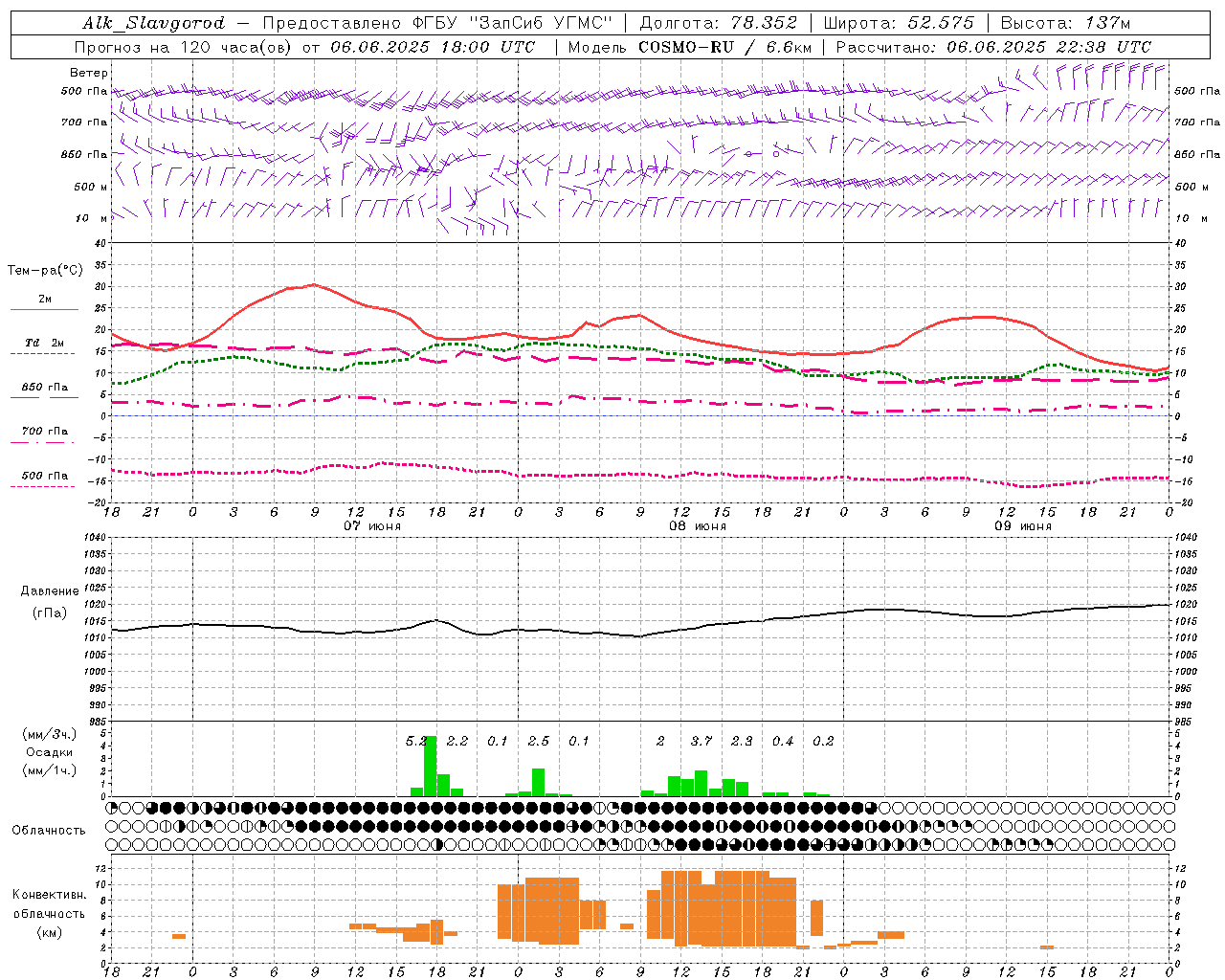Viewport: 1225px width, 980px height.
Task: Click the elevation value 137м
Action: [1107, 23]
